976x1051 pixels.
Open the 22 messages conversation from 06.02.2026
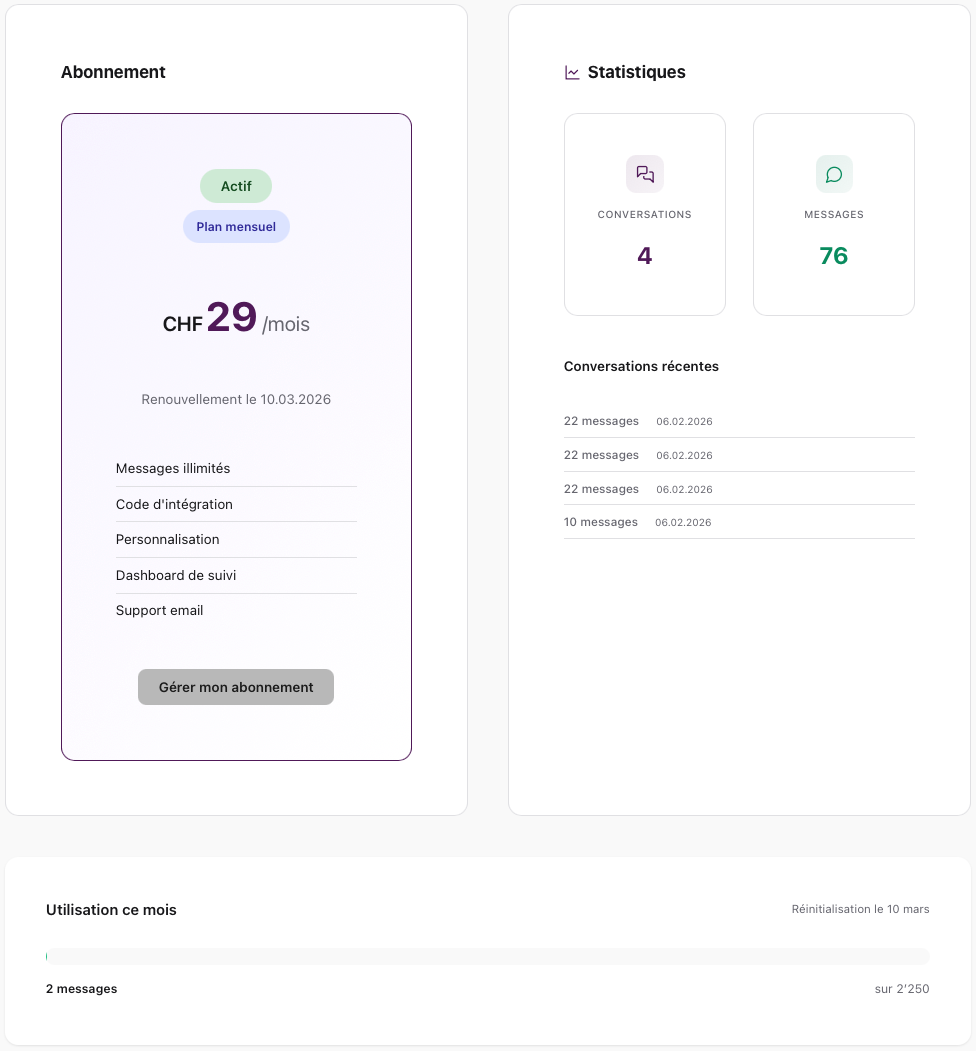738,421
